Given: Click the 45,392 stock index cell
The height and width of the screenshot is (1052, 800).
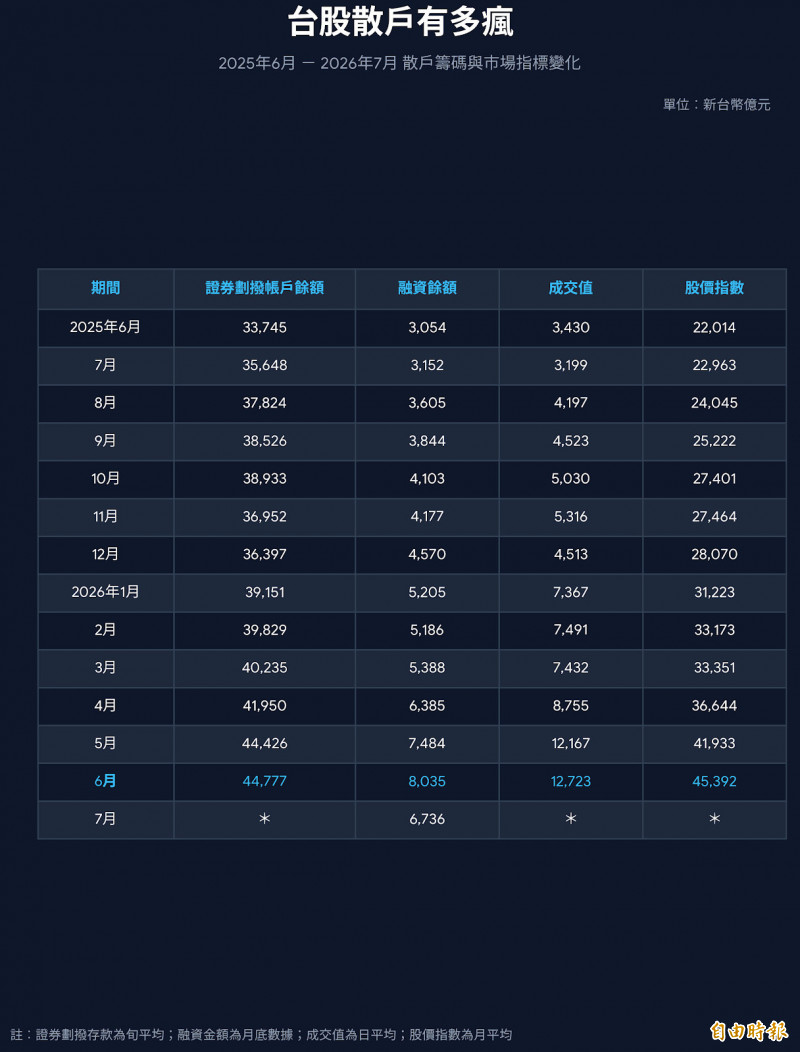Looking at the screenshot, I should [714, 782].
